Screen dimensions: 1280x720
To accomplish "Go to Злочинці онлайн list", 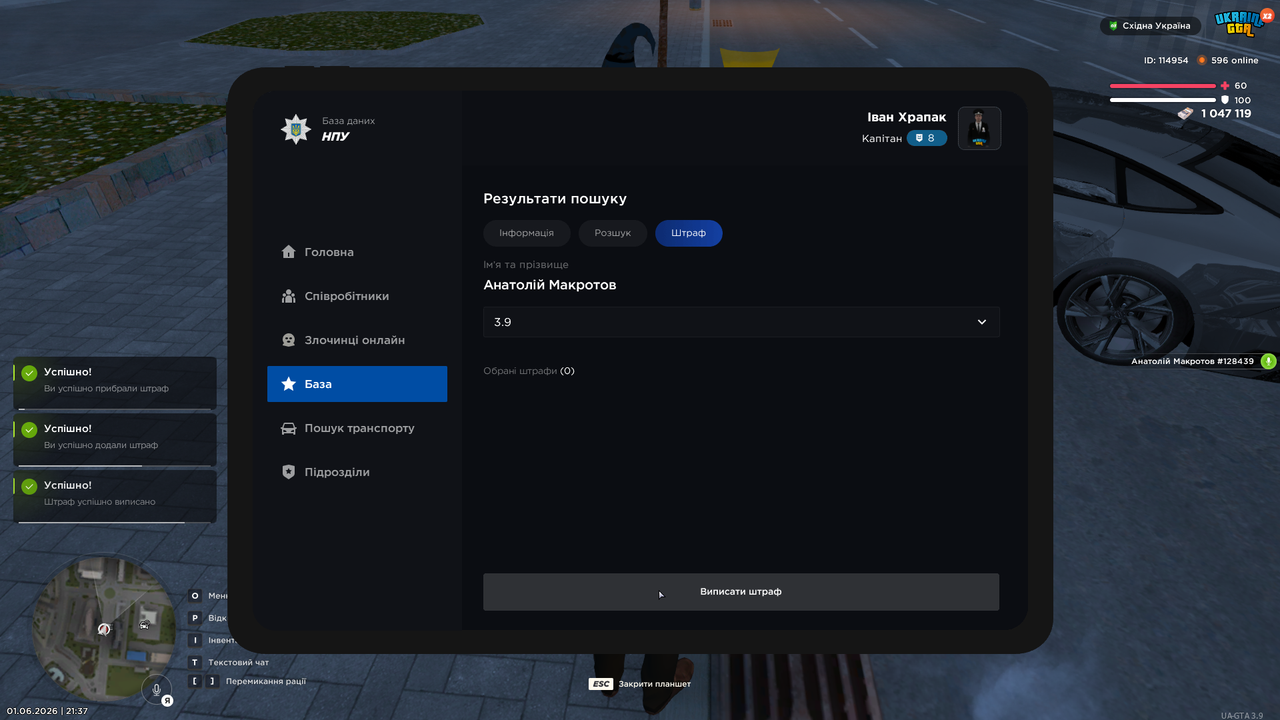I will click(357, 340).
